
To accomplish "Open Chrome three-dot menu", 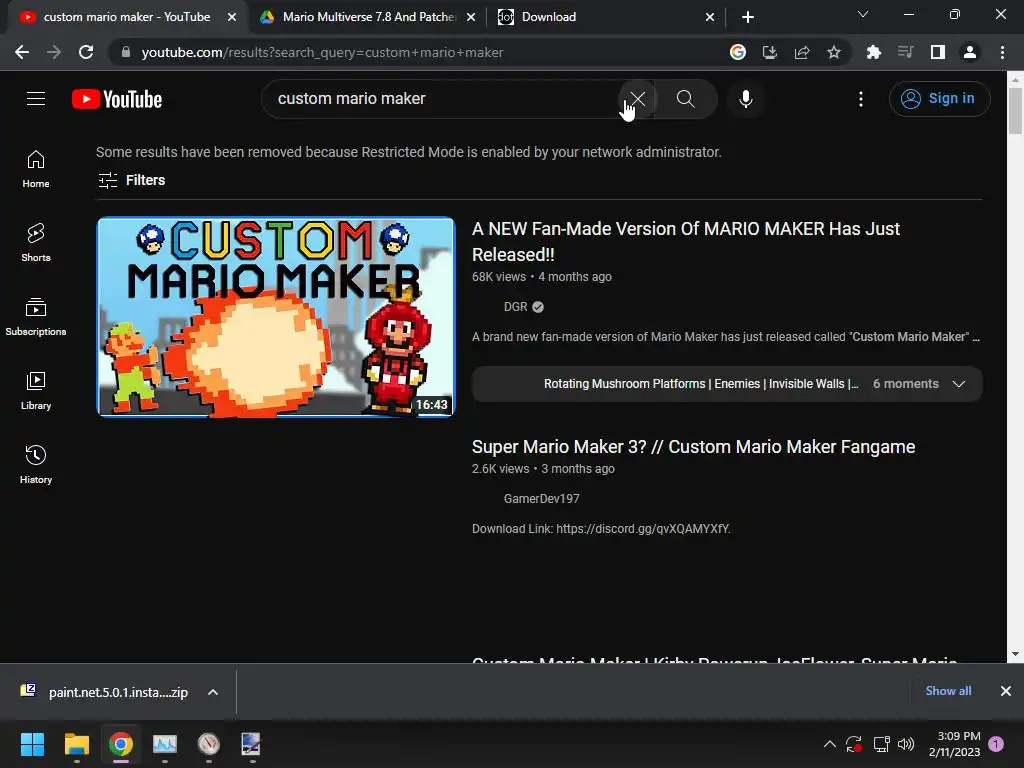I will coord(1002,52).
